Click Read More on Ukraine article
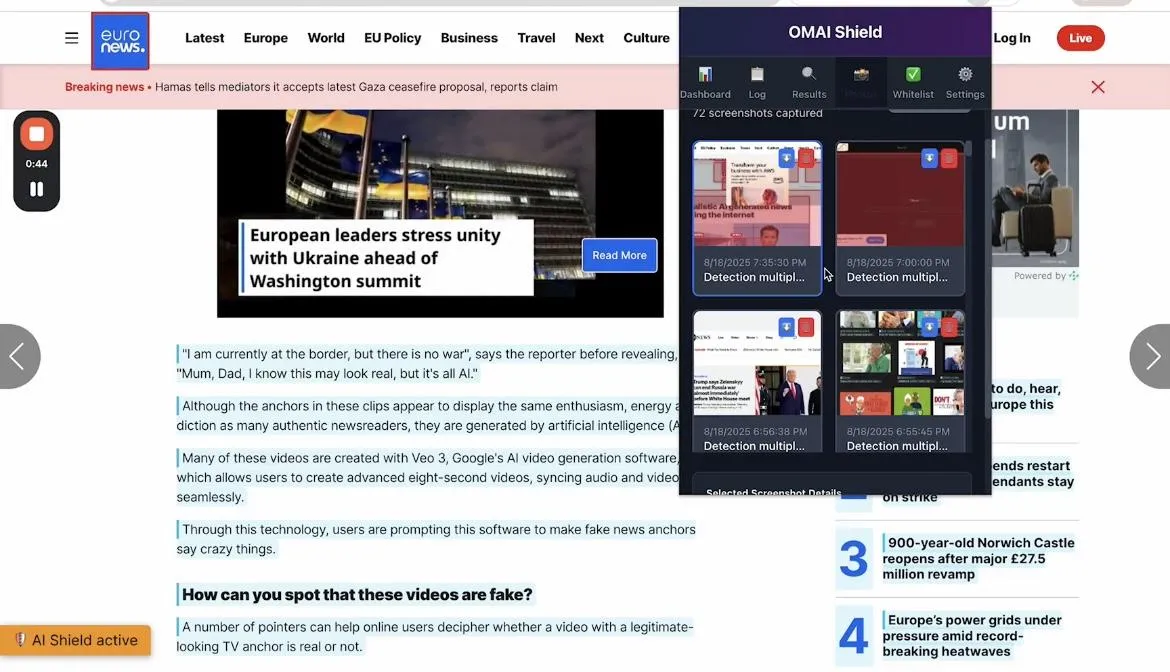 click(619, 255)
